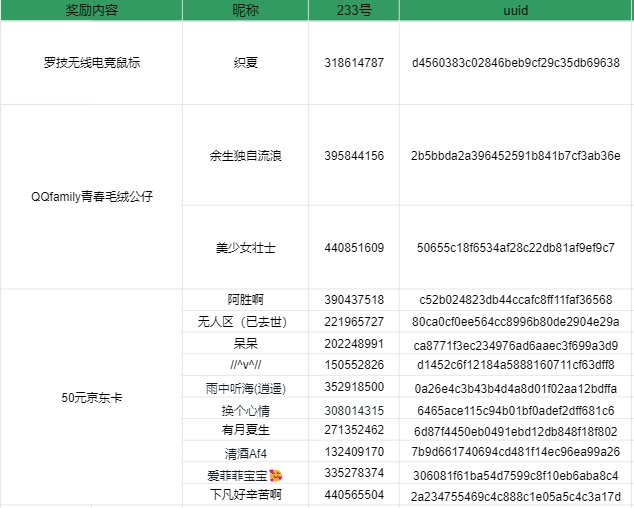Select the 233号 column header

coord(354,10)
